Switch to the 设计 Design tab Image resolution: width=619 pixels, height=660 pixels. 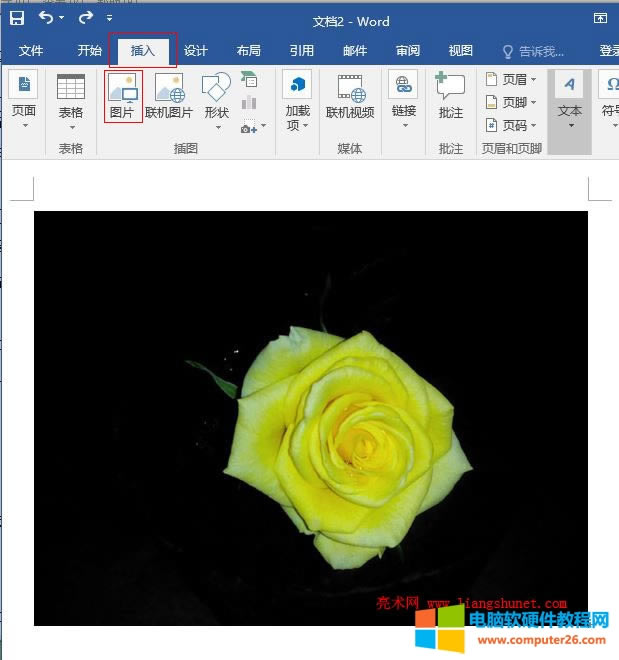[x=196, y=51]
